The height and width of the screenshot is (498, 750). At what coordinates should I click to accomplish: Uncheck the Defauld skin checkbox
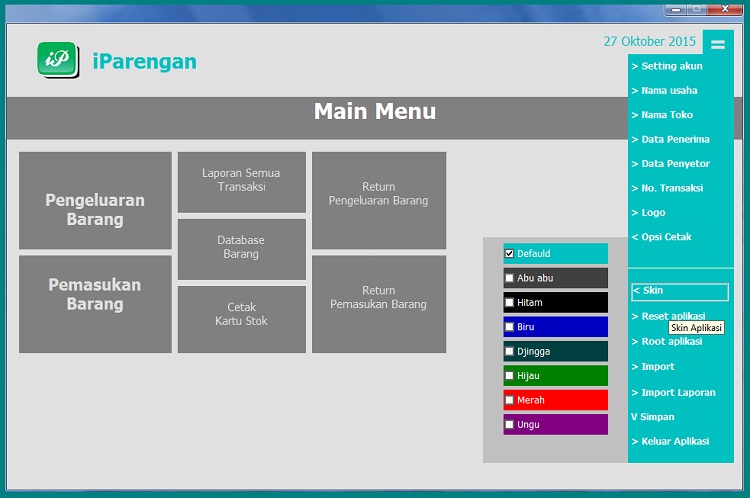click(x=509, y=254)
